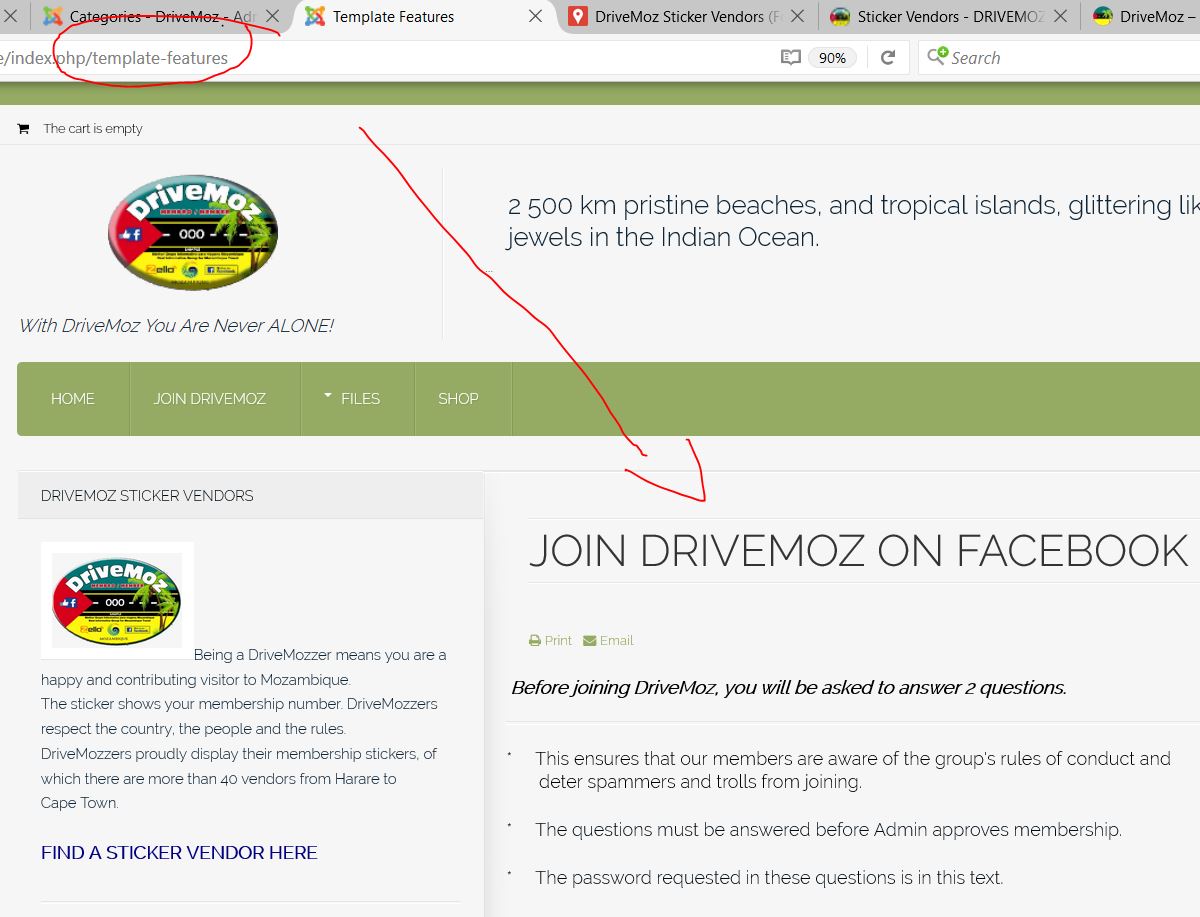Follow FIND A STICKER VENDOR HERE link
Screen dimensions: 1200x917
click(x=179, y=853)
